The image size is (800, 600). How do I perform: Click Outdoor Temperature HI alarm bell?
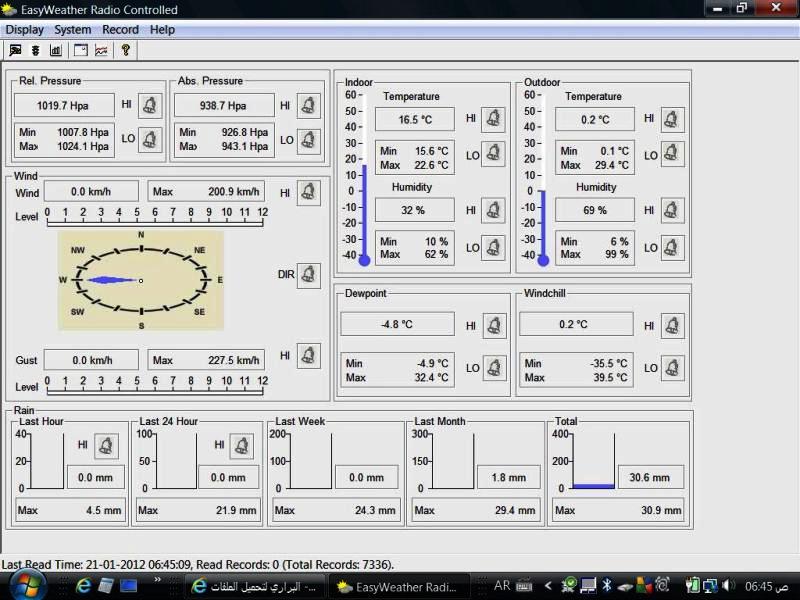[672, 120]
